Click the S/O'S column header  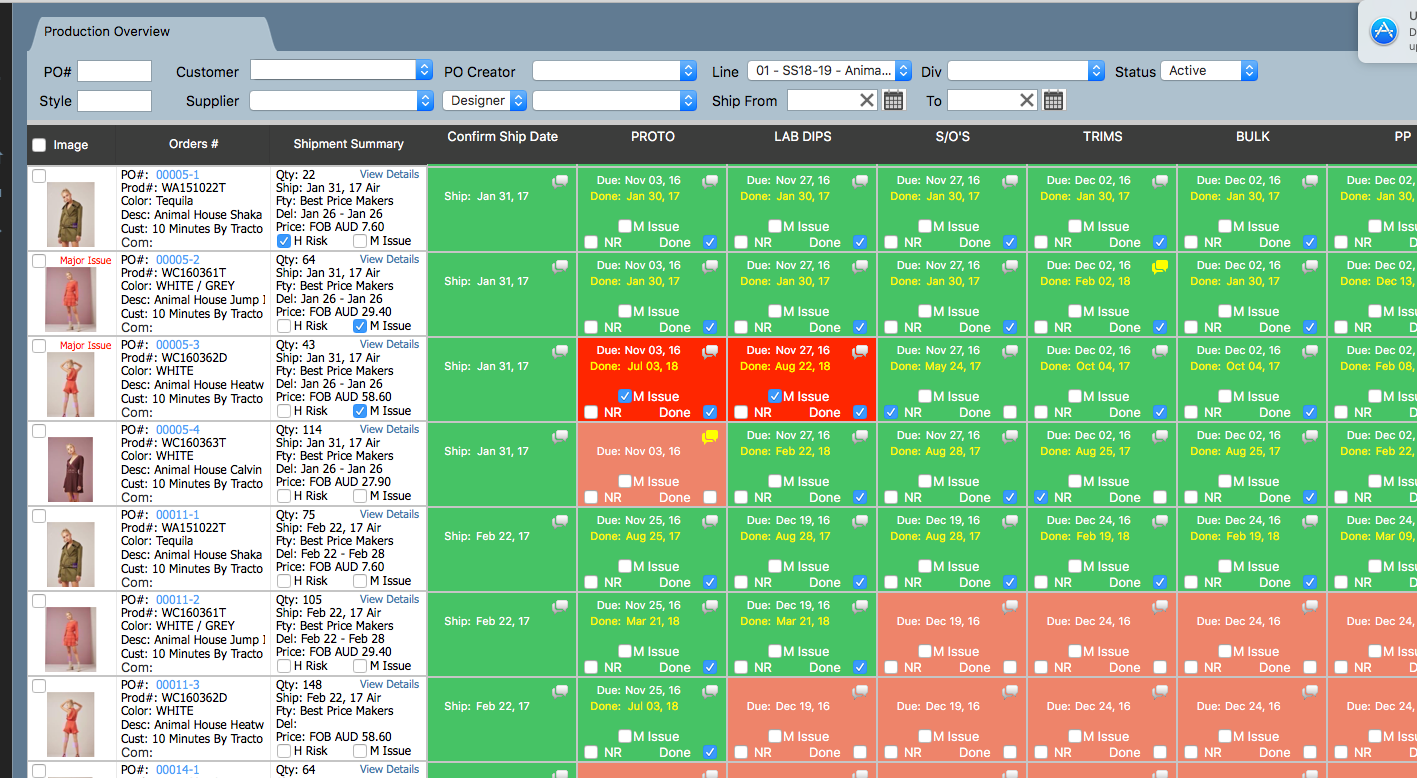(x=953, y=136)
